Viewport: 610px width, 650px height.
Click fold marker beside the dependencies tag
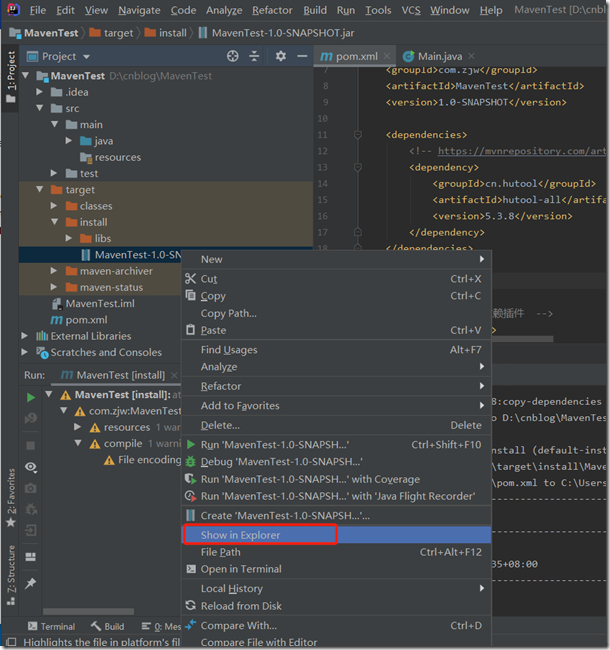(358, 135)
